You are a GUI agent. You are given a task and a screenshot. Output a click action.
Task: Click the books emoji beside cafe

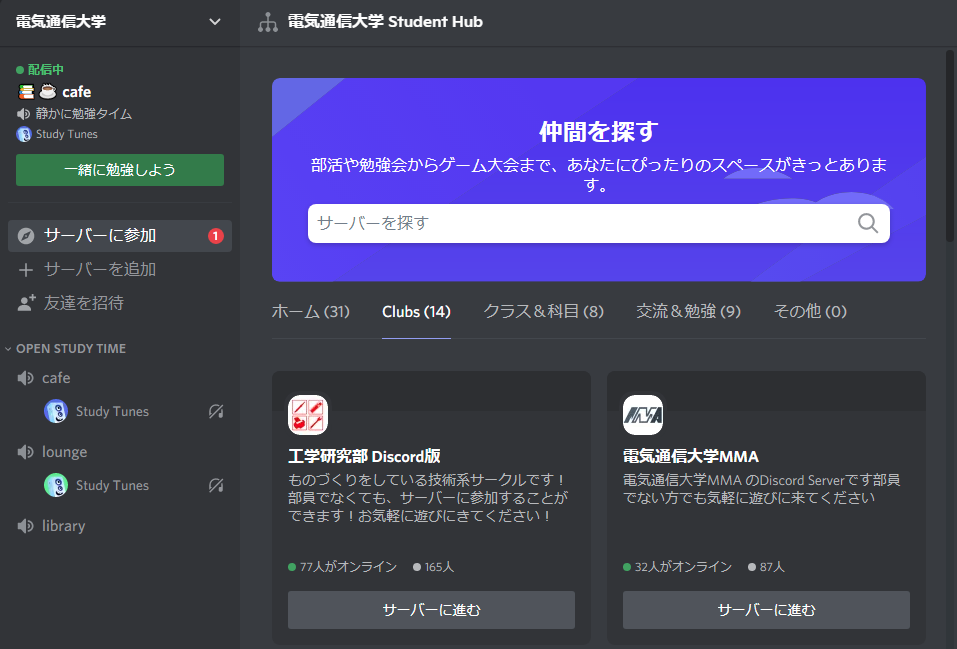pos(26,92)
